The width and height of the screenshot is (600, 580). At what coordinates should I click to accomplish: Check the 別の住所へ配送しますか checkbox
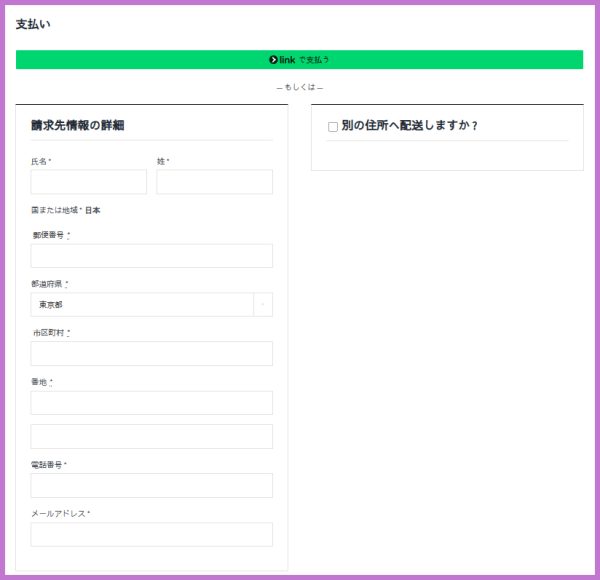(333, 127)
